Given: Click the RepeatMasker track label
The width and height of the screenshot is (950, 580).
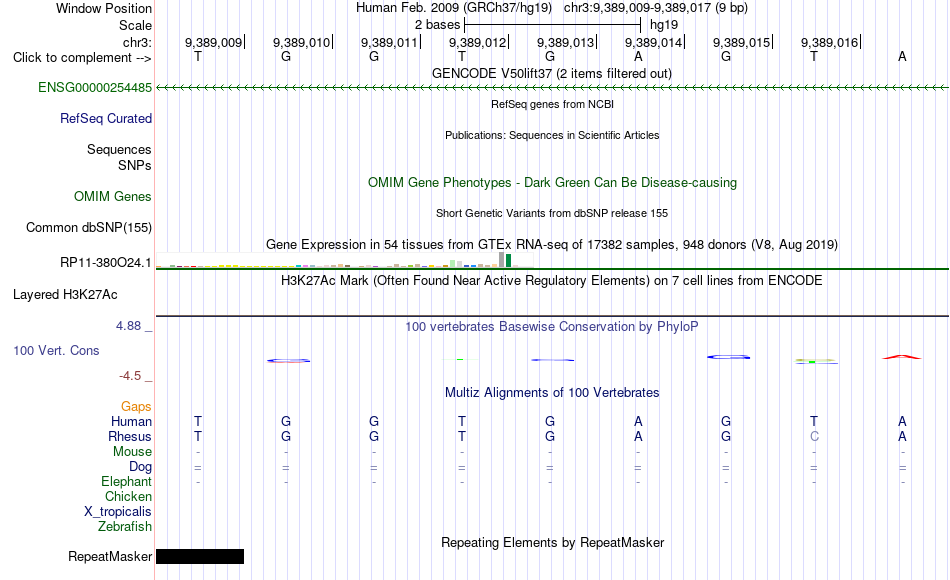Looking at the screenshot, I should pos(110,556).
